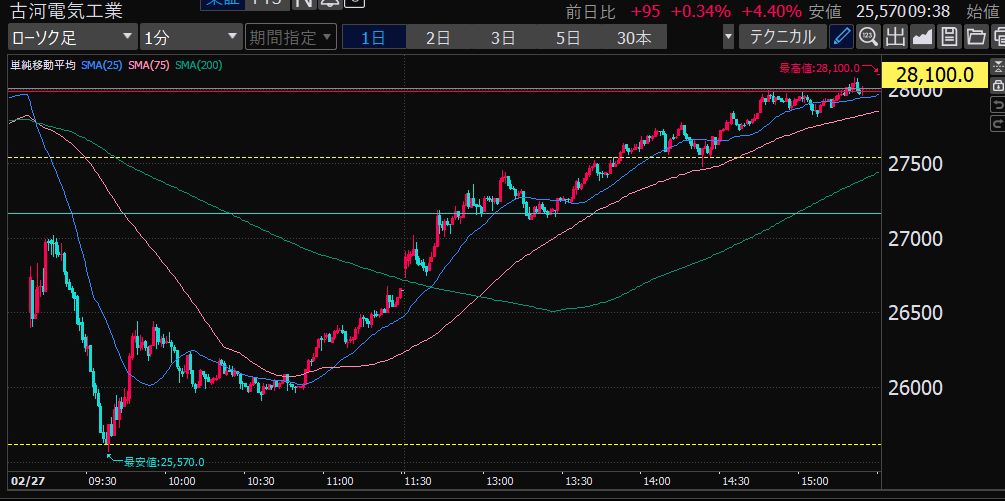The height and width of the screenshot is (501, 1005).
Task: Activate the pencil drawing tool
Action: 842,38
